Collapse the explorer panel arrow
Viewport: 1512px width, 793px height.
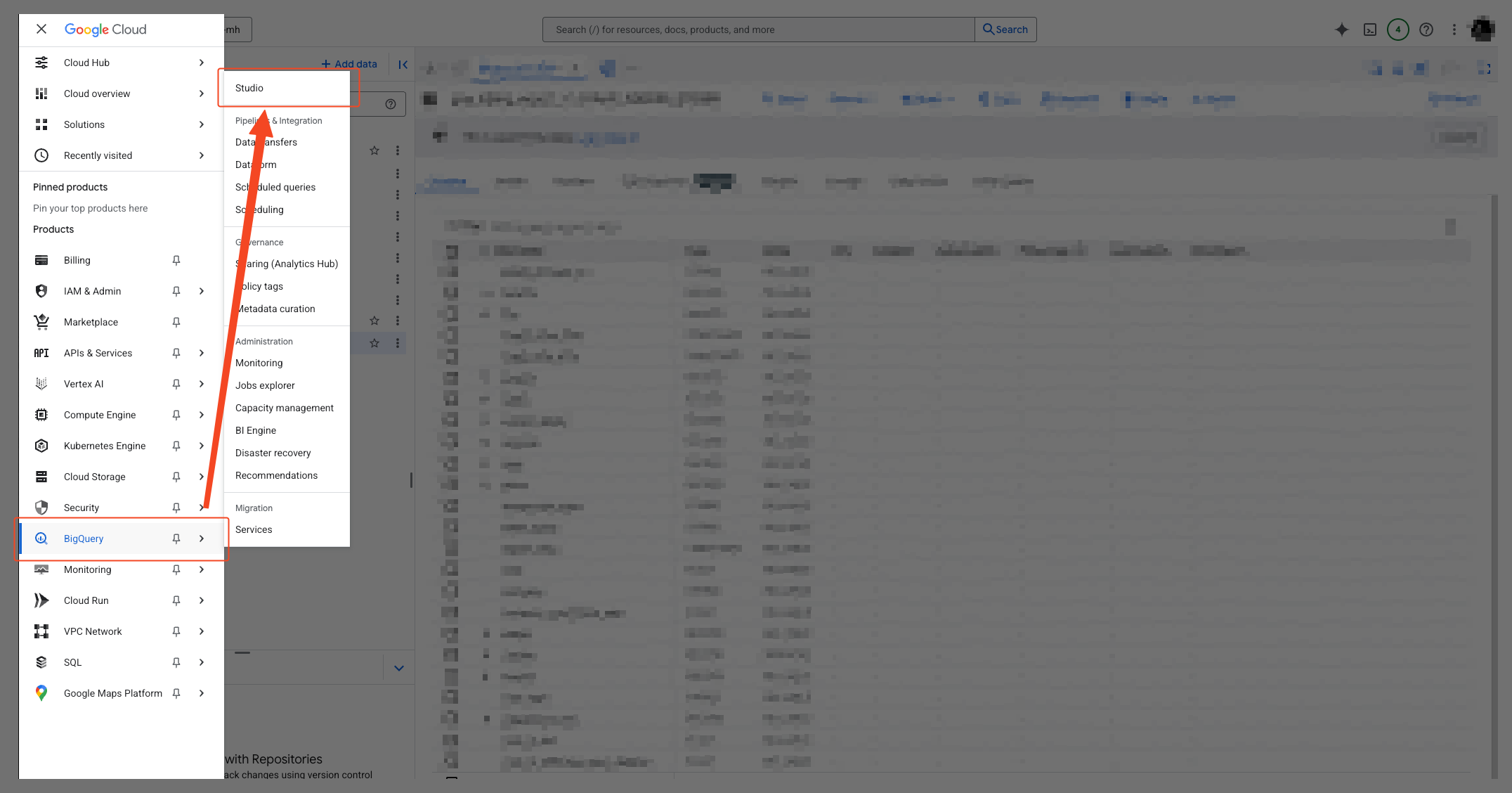[x=403, y=65]
